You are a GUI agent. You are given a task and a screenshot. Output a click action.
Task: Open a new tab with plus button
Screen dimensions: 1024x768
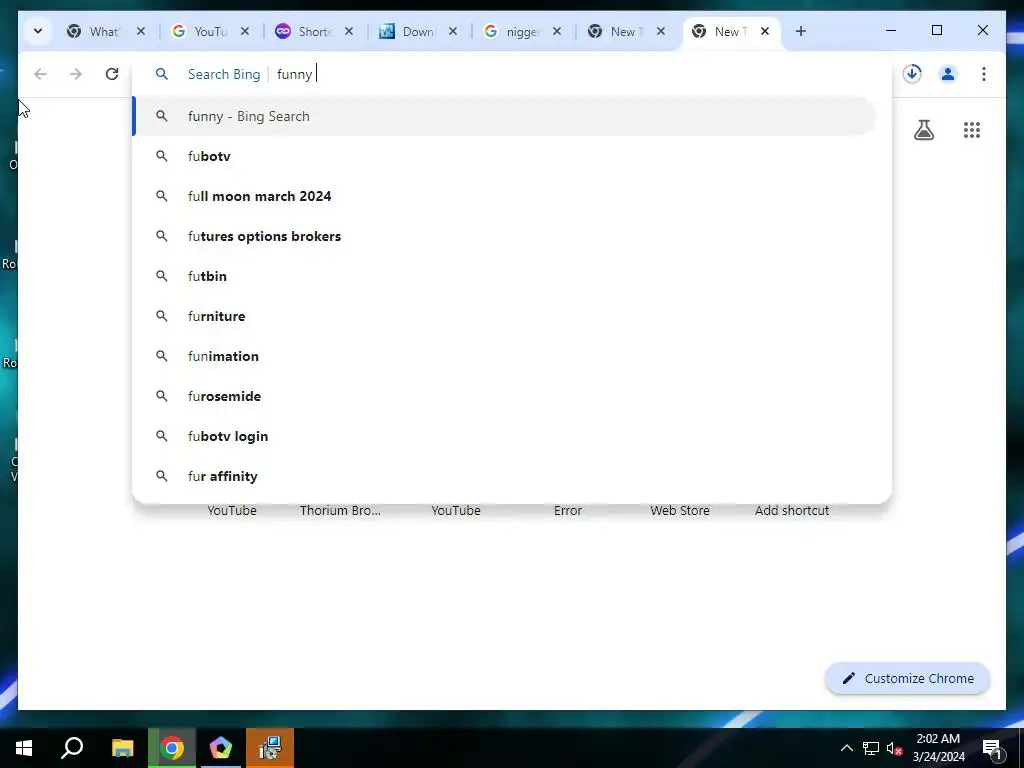coord(801,31)
